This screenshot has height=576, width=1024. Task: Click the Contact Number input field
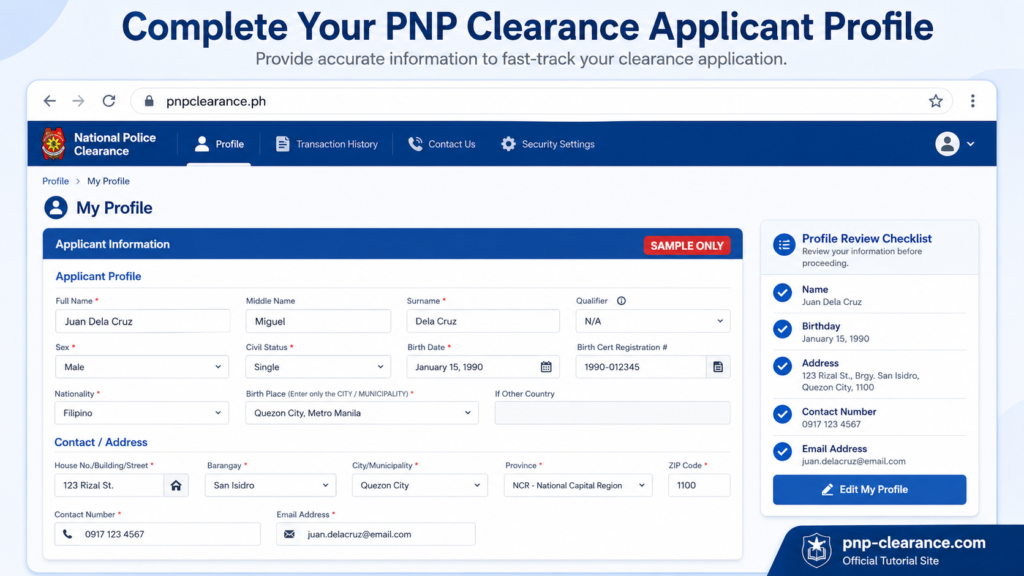coord(157,534)
